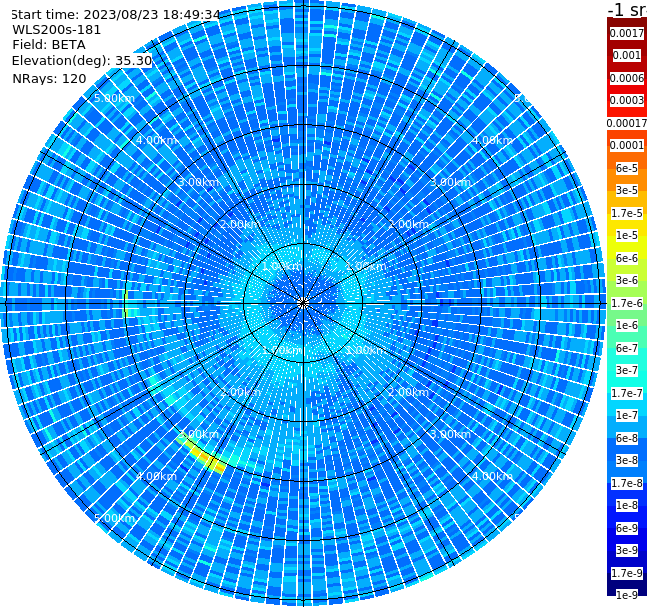Select the southeast 4.00km range ring label
This screenshot has height=607, width=647.
[x=492, y=476]
